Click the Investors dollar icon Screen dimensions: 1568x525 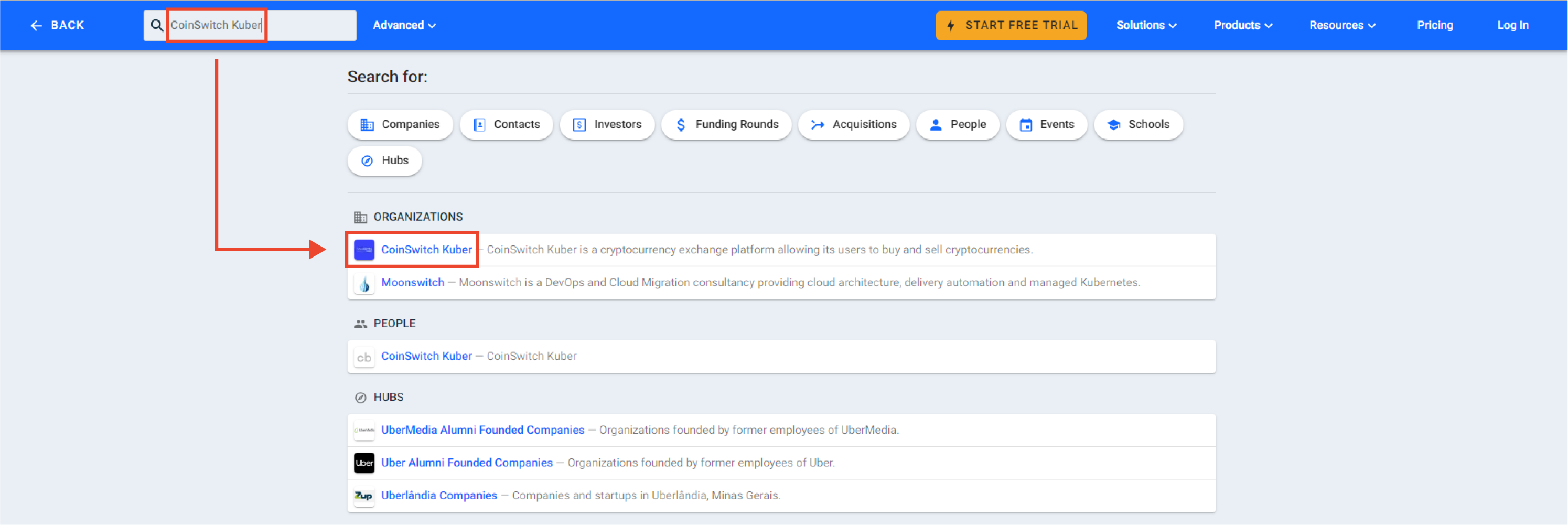click(579, 124)
